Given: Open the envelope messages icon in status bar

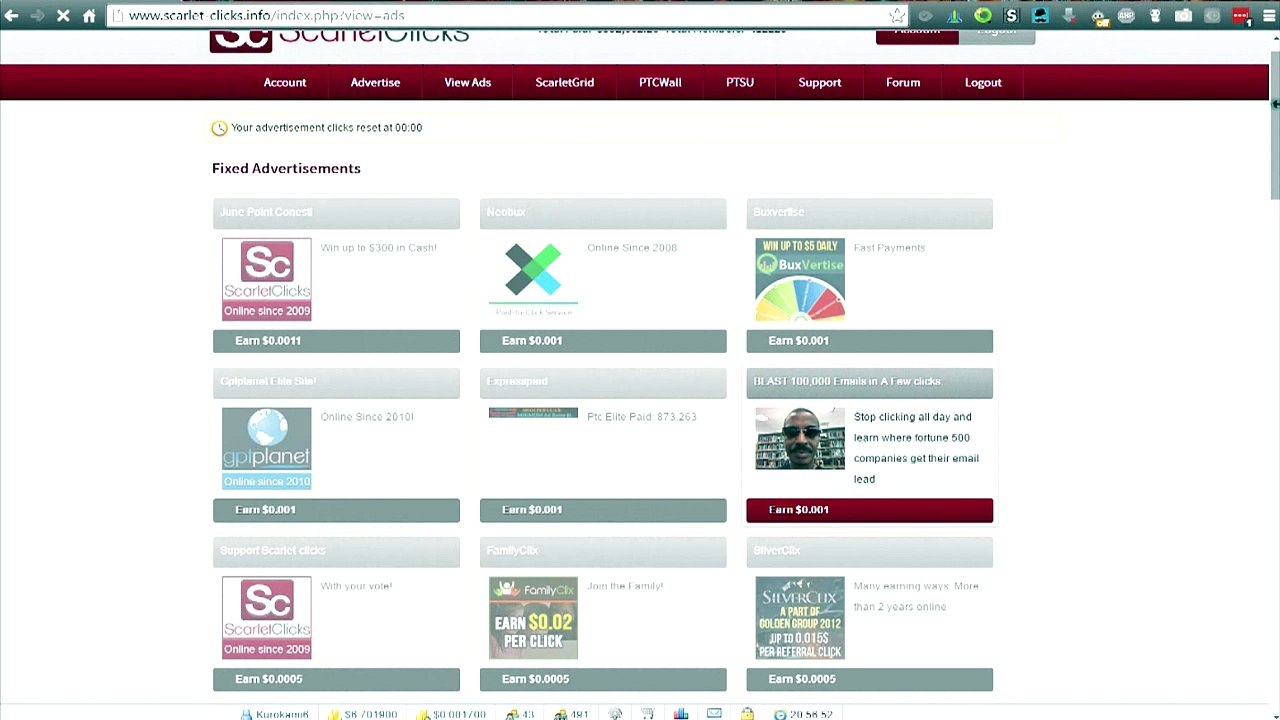Looking at the screenshot, I should pos(714,714).
